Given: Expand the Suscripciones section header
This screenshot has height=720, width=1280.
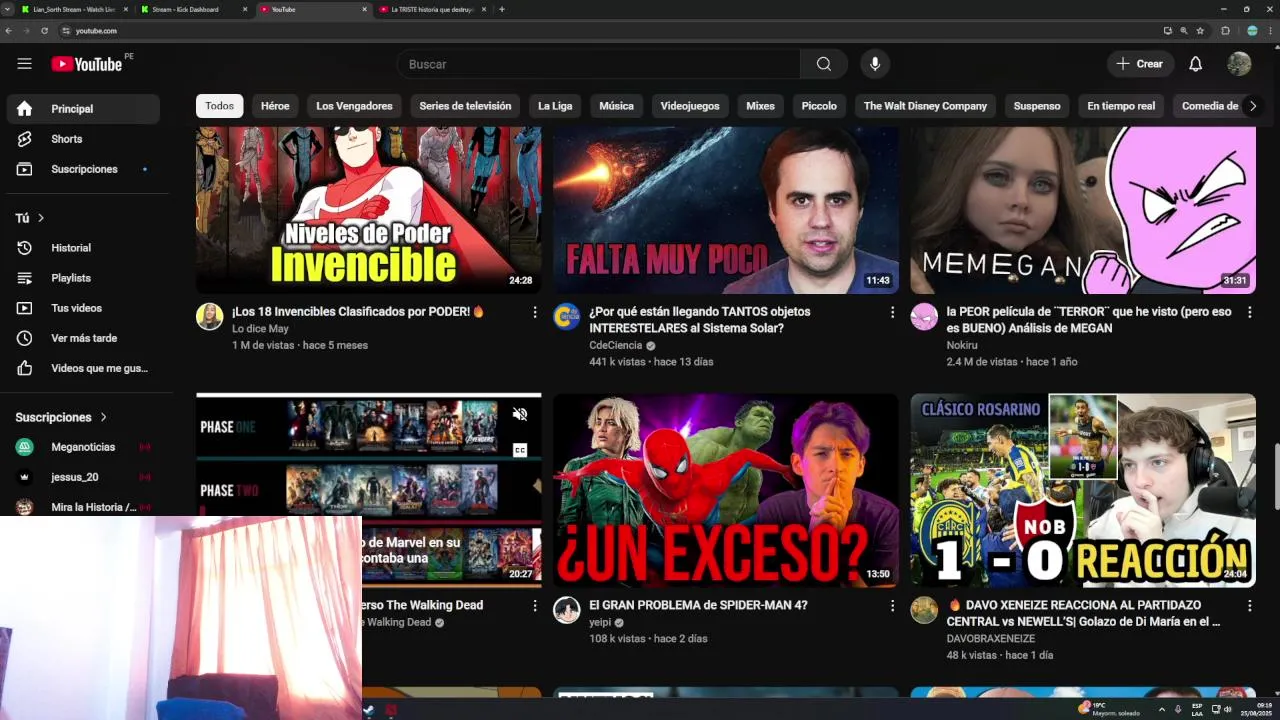Looking at the screenshot, I should coord(61,417).
